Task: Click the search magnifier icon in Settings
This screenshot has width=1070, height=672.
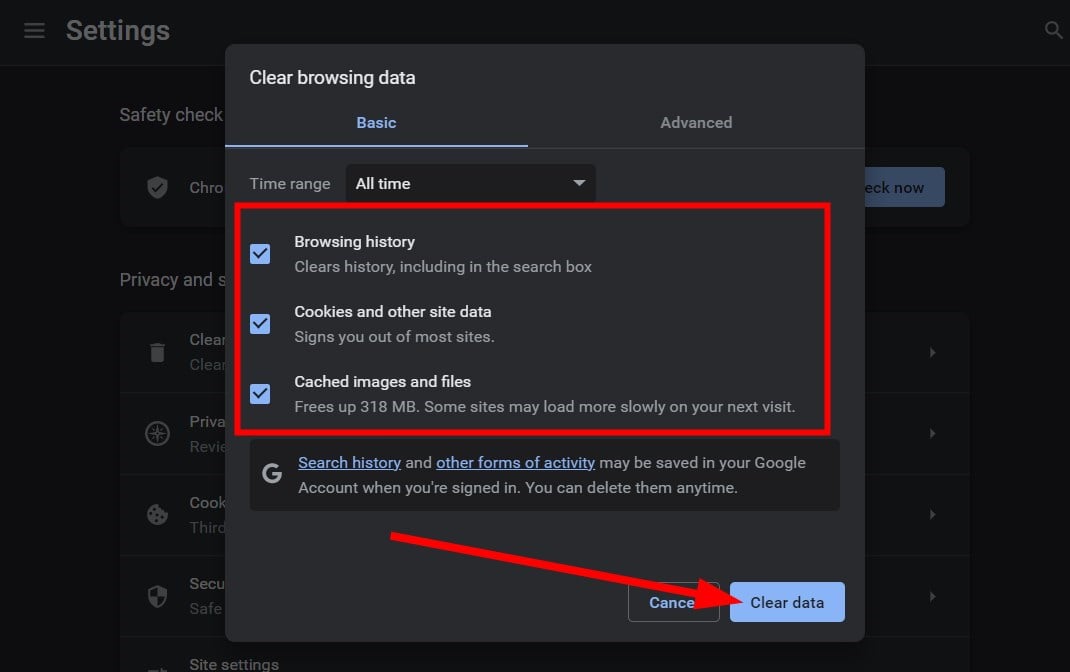Action: (1053, 31)
